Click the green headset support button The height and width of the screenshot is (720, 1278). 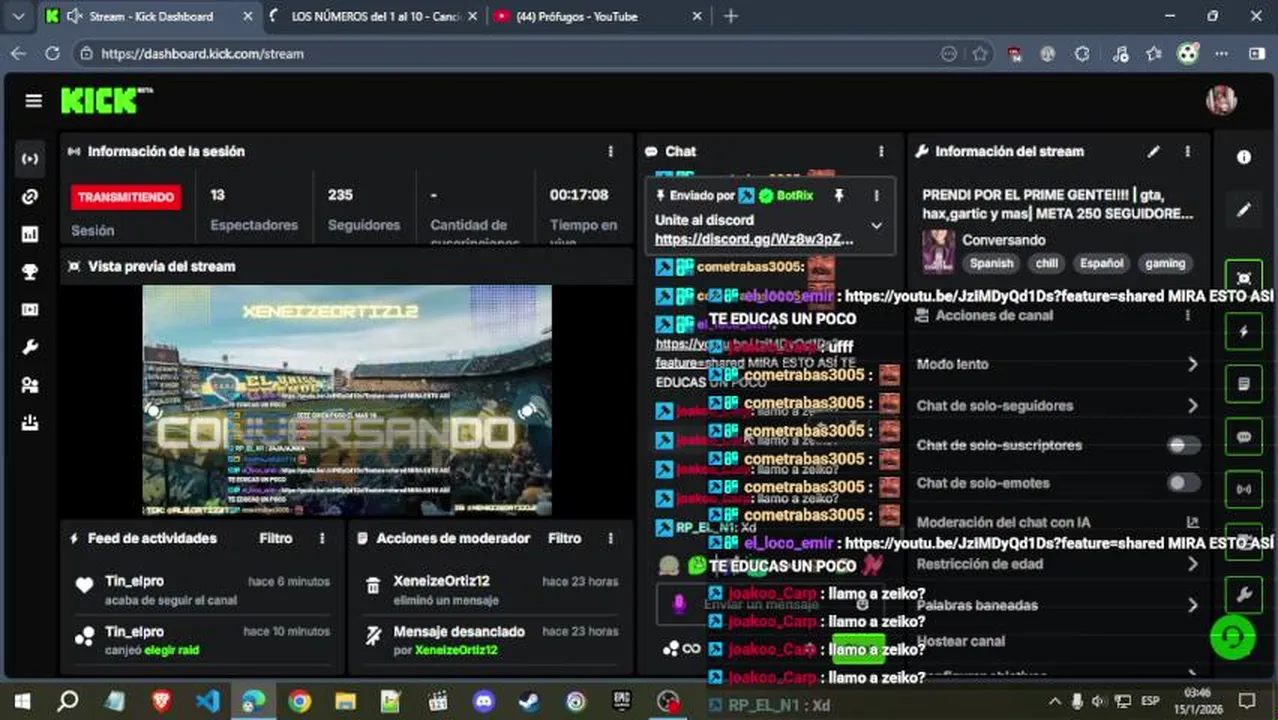tap(1233, 637)
